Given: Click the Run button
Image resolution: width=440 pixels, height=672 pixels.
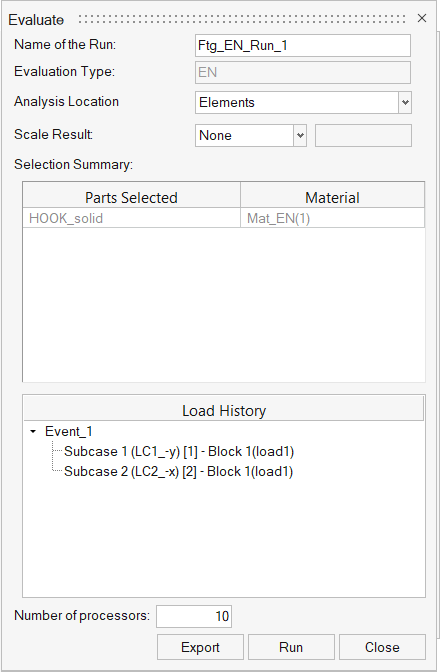Looking at the screenshot, I should tap(291, 647).
